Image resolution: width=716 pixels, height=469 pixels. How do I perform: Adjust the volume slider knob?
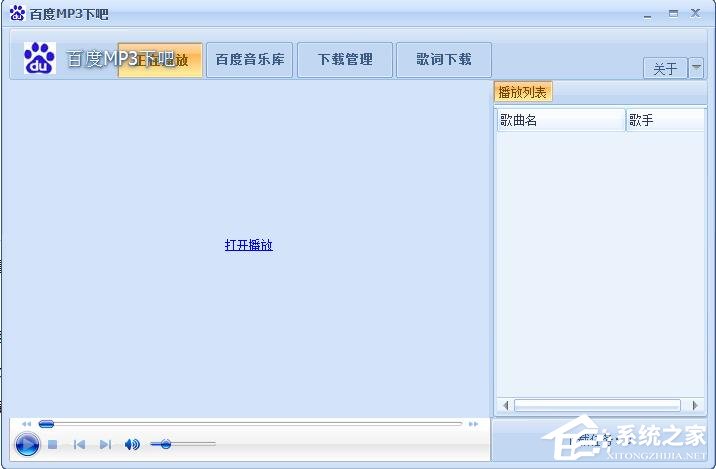coord(166,444)
